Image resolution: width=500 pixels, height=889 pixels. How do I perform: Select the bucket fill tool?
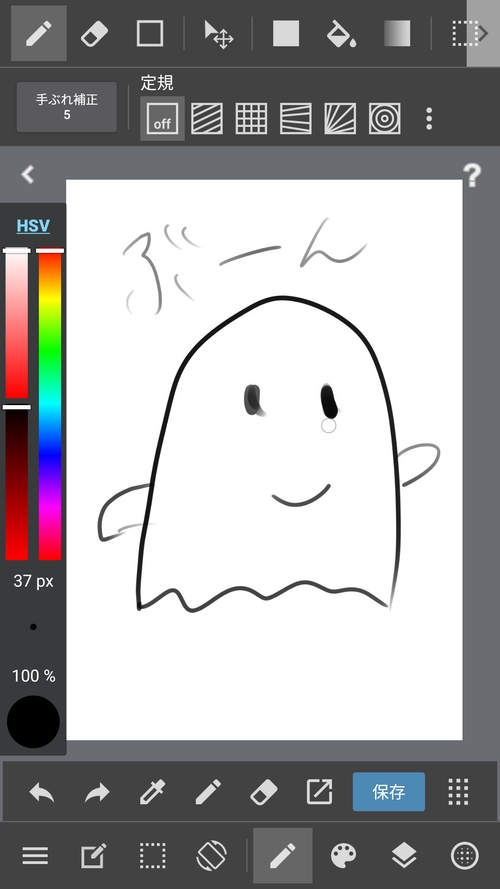(341, 33)
